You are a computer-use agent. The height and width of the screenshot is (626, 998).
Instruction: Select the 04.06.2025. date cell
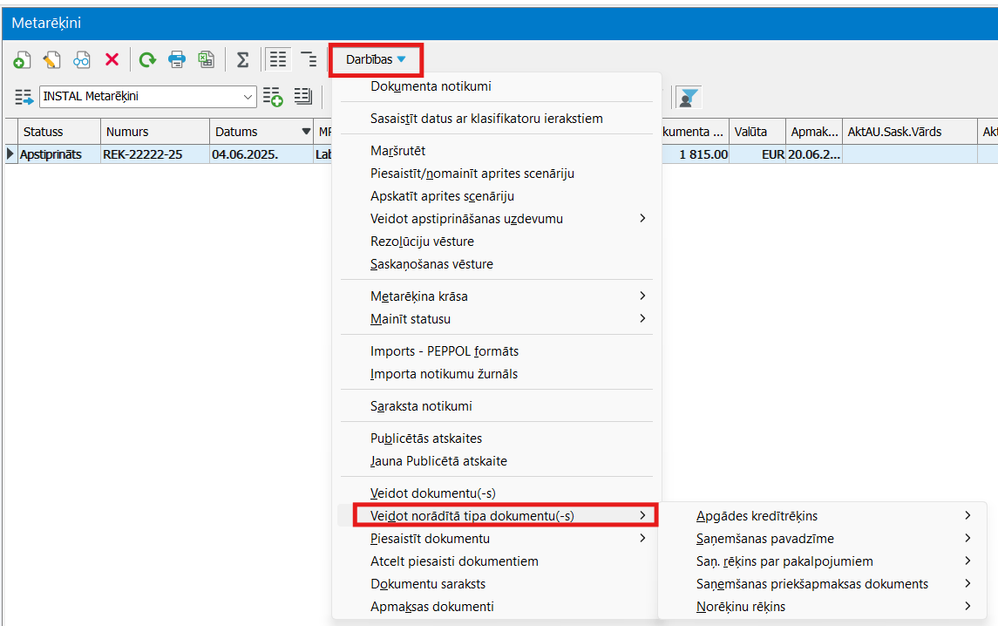tap(261, 154)
